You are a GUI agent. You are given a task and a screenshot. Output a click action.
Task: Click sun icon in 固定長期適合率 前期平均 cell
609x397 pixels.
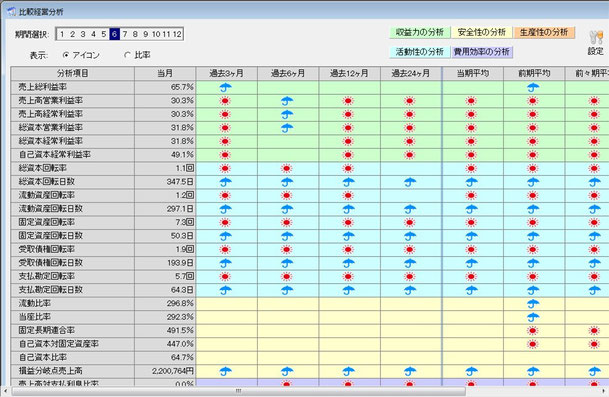point(532,331)
